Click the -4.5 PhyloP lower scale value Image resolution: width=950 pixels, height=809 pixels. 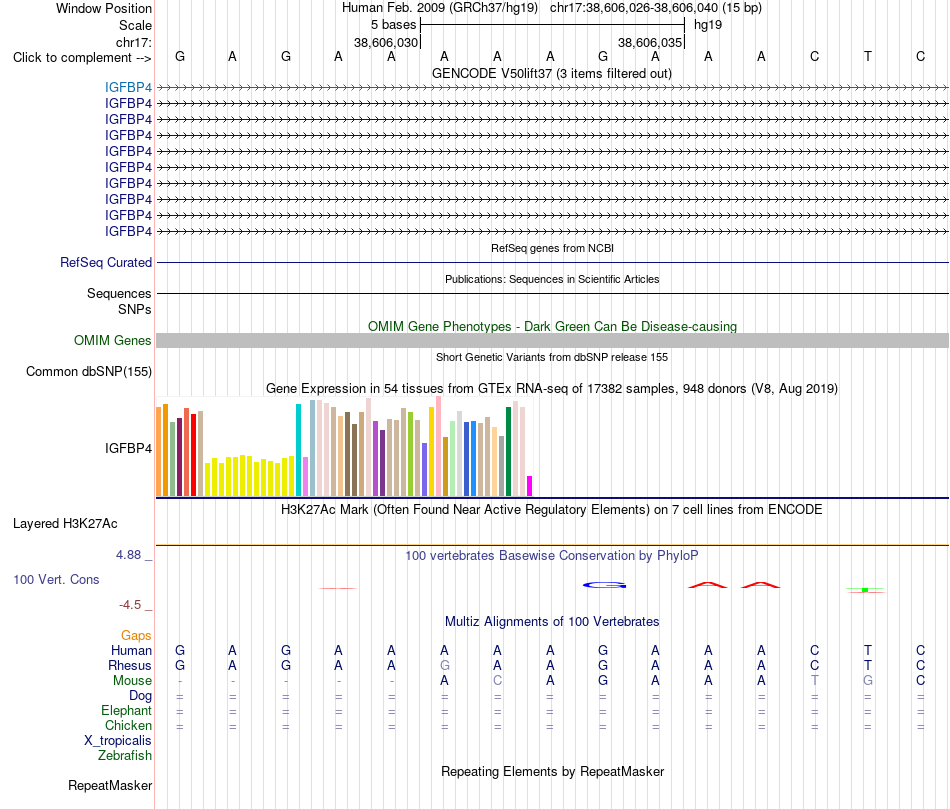(130, 605)
